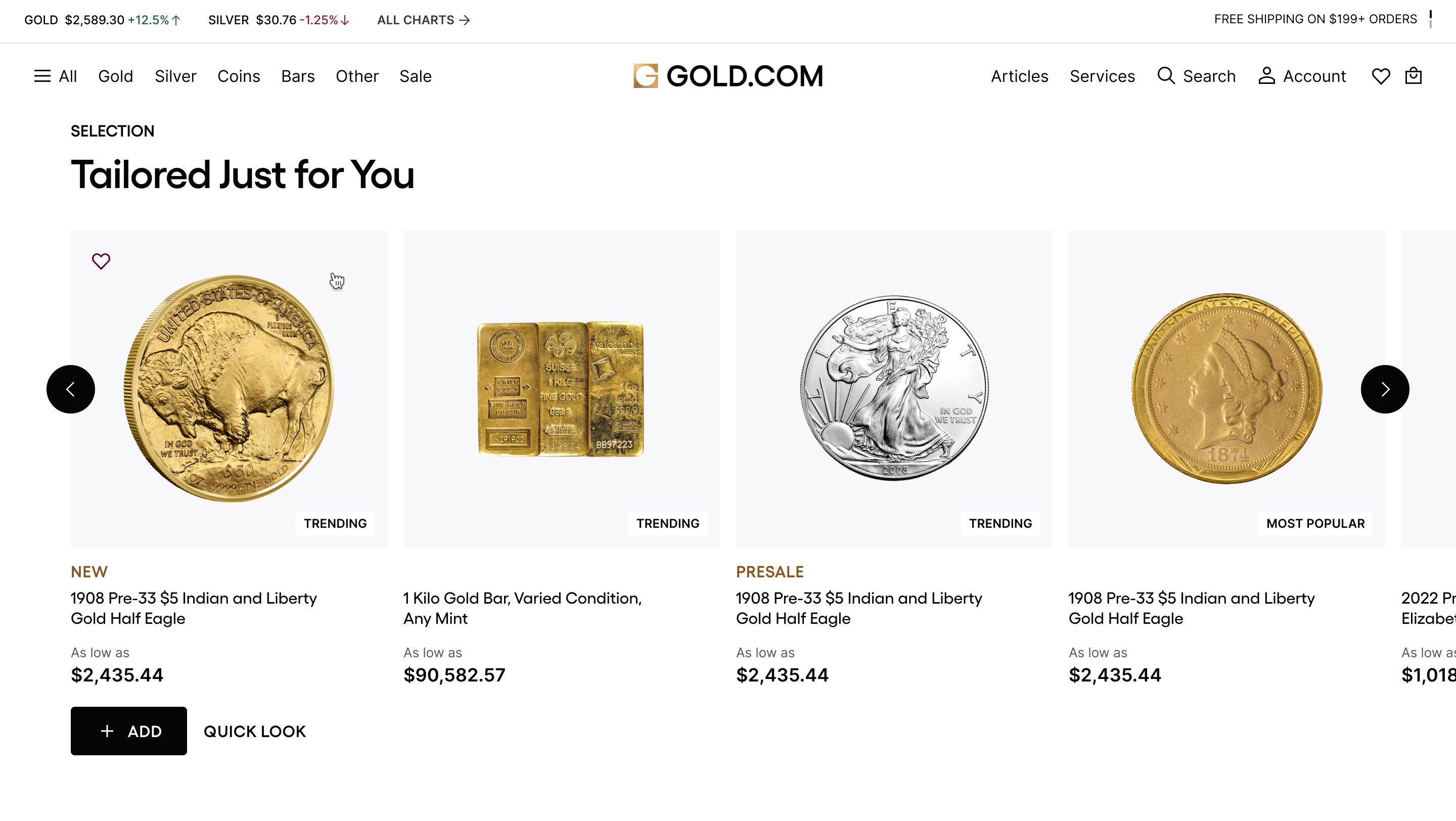This screenshot has height=821, width=1456.
Task: Favorite the Buffalo coin with heart icon
Action: point(101,261)
